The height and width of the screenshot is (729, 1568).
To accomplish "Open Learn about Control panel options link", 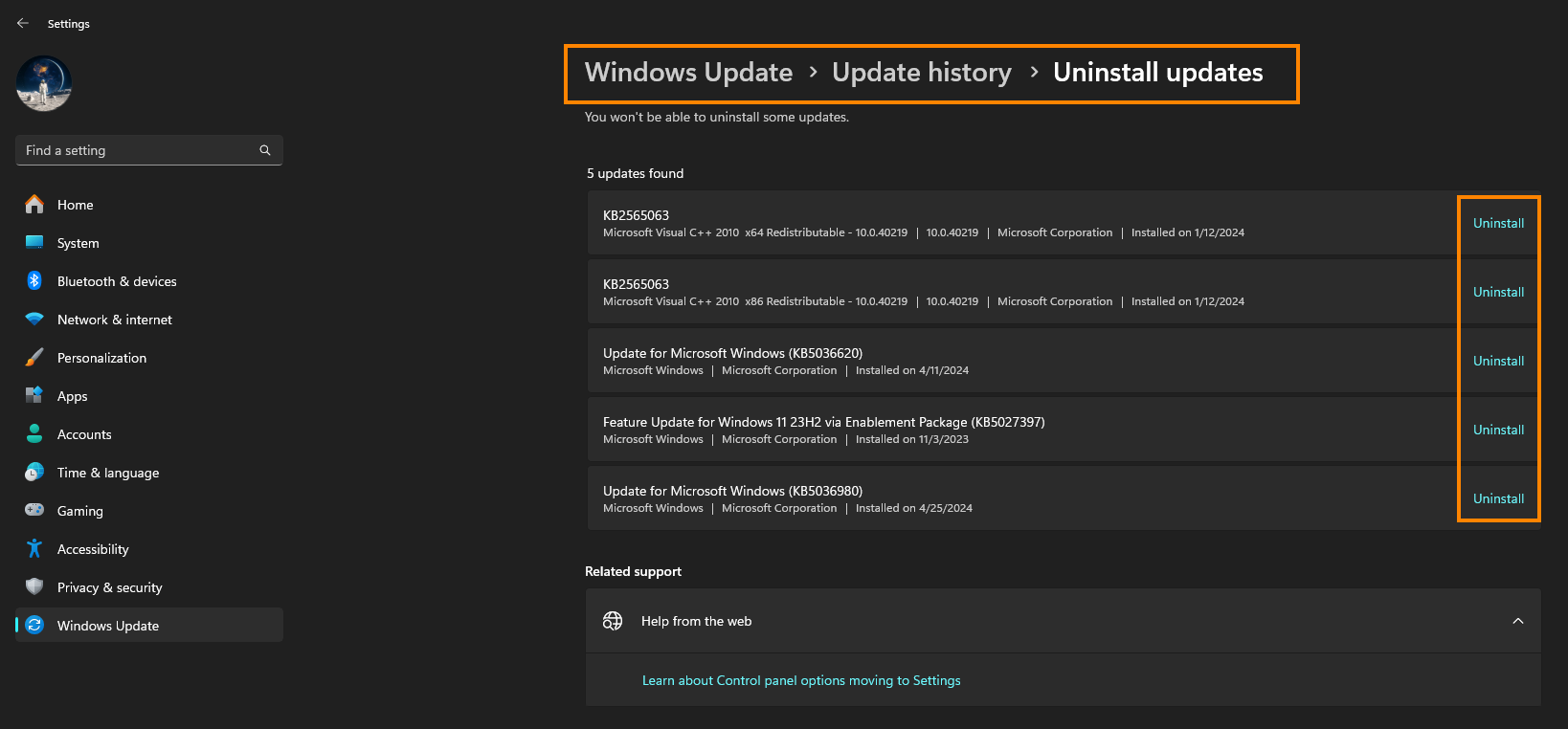I will pyautogui.click(x=801, y=680).
